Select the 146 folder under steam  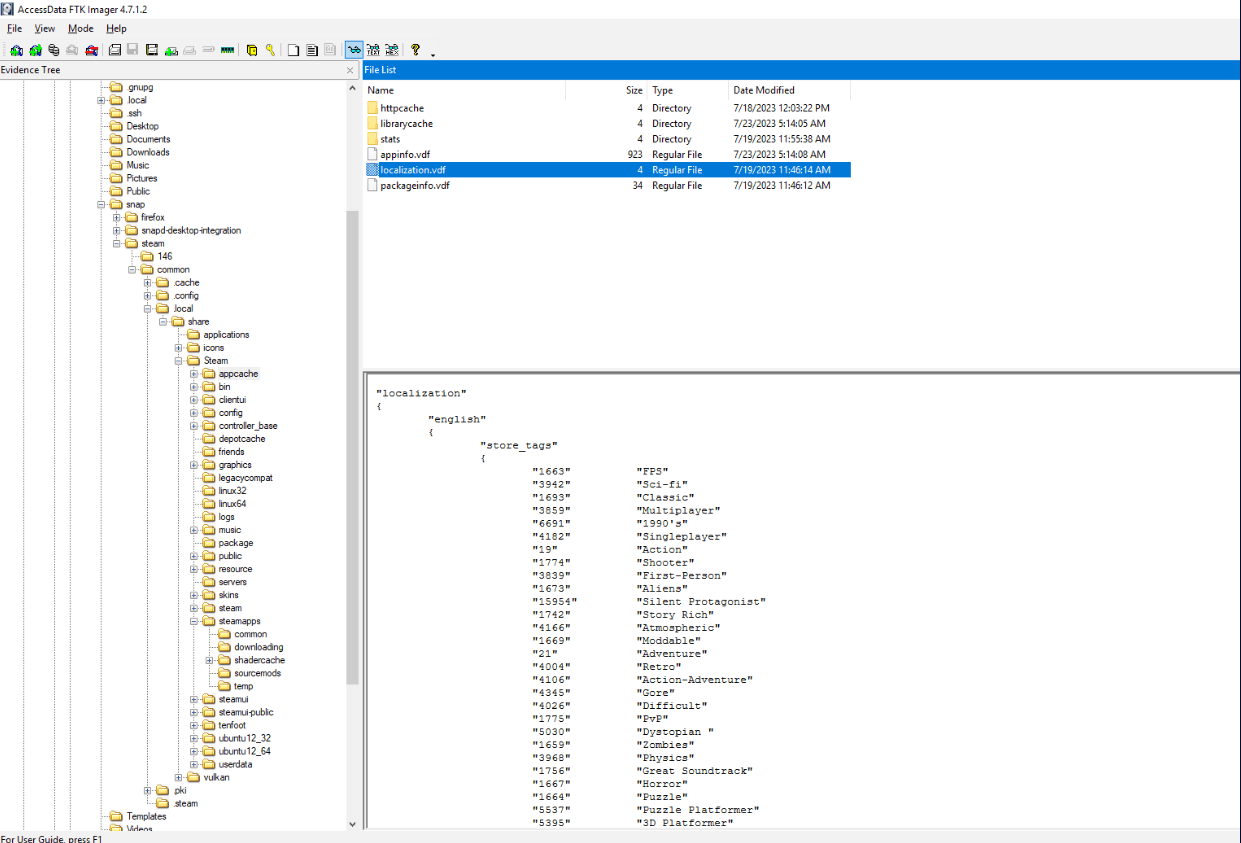tap(164, 256)
